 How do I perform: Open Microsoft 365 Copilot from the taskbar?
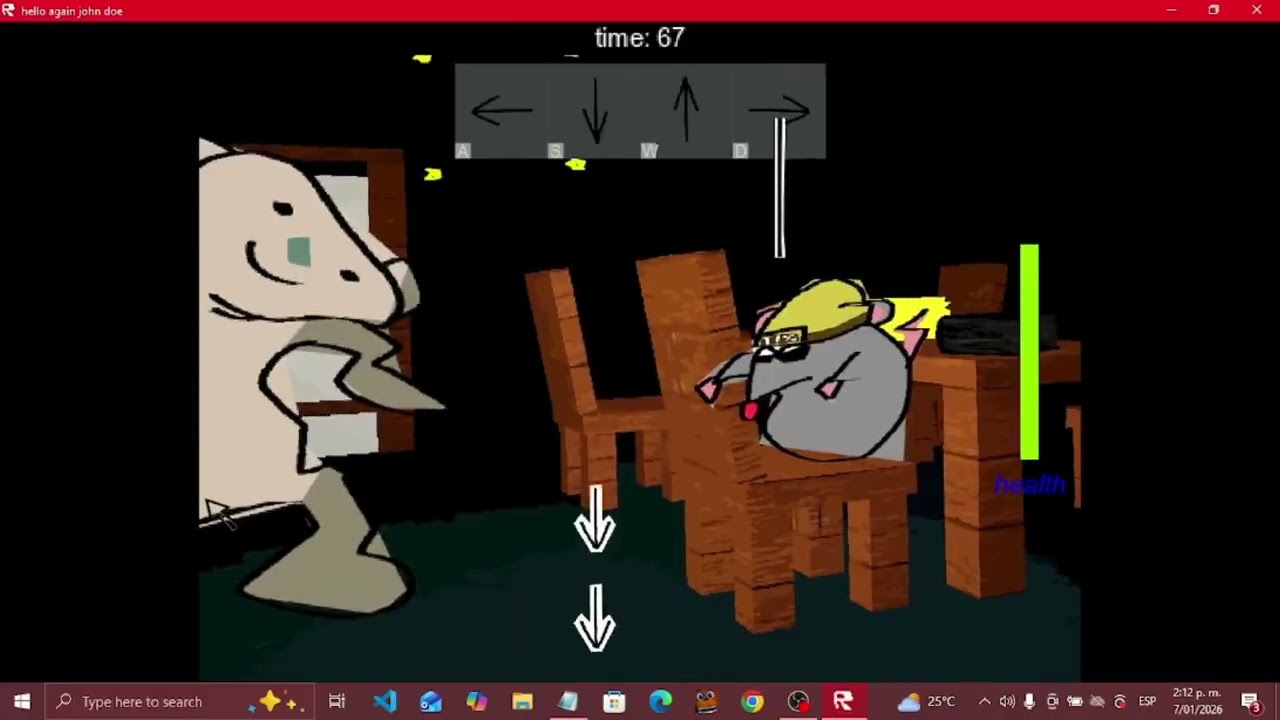pyautogui.click(x=477, y=701)
